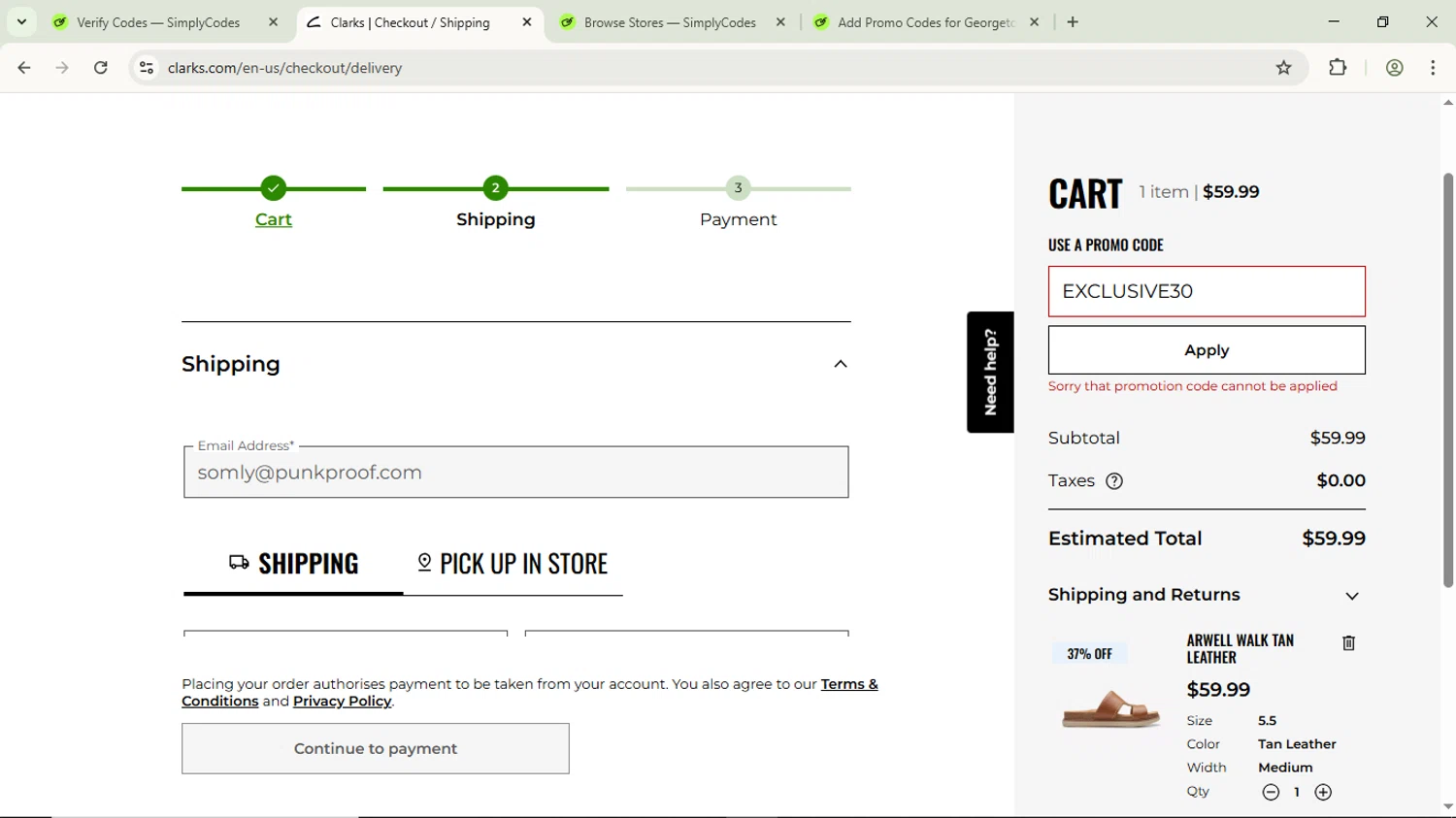Open the browser profile icon

(x=1395, y=68)
